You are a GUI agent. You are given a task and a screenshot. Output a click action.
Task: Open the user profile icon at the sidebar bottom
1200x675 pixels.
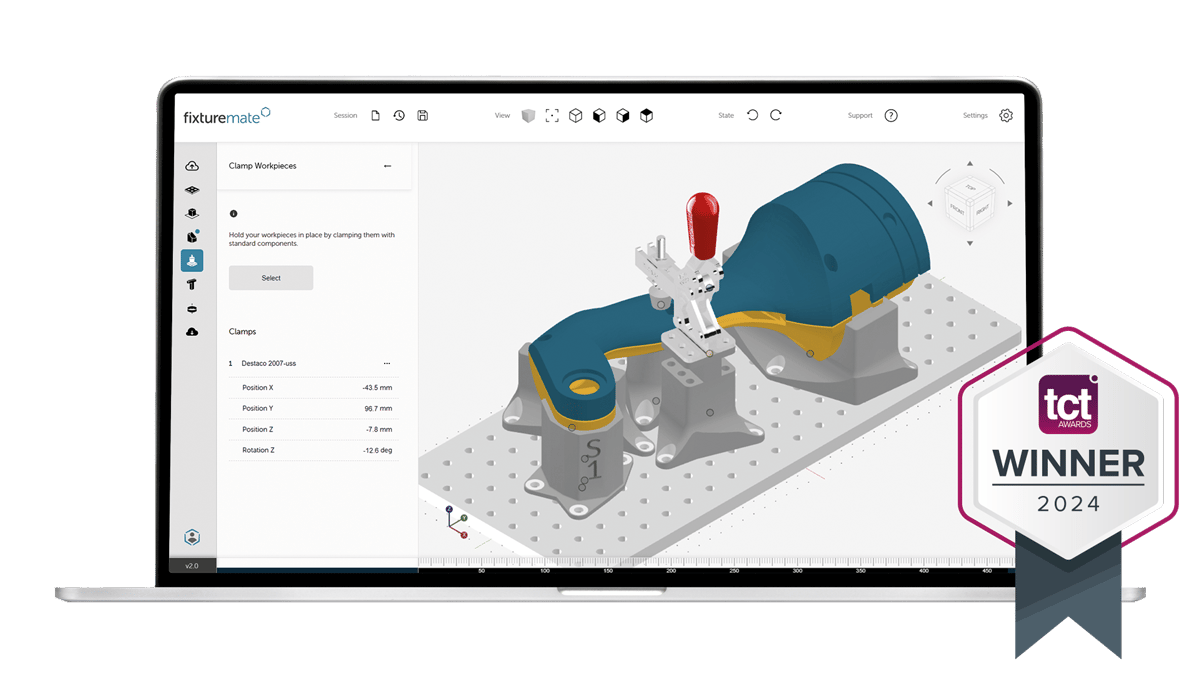click(x=192, y=537)
